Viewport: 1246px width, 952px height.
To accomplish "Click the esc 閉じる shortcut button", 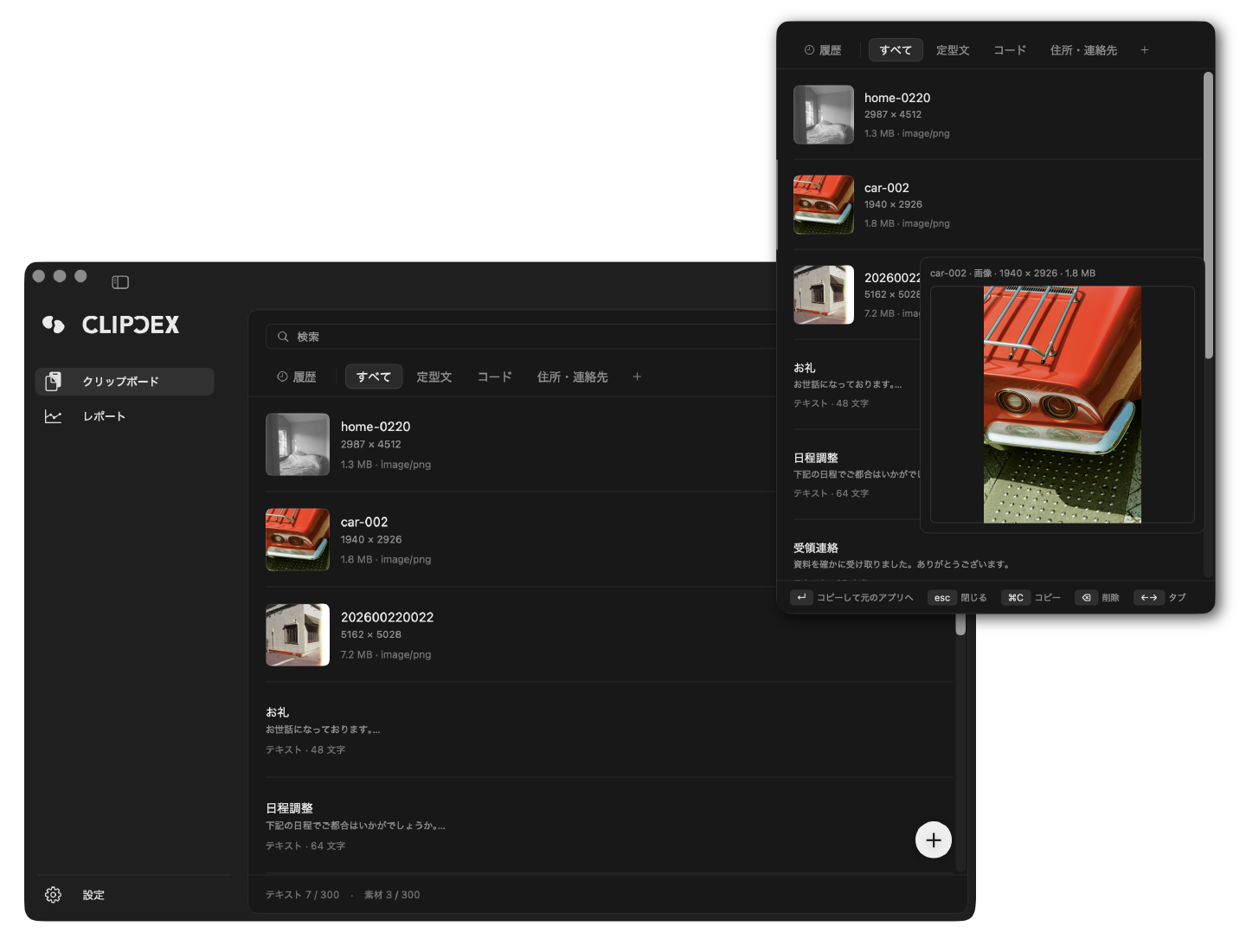I will pos(957,597).
